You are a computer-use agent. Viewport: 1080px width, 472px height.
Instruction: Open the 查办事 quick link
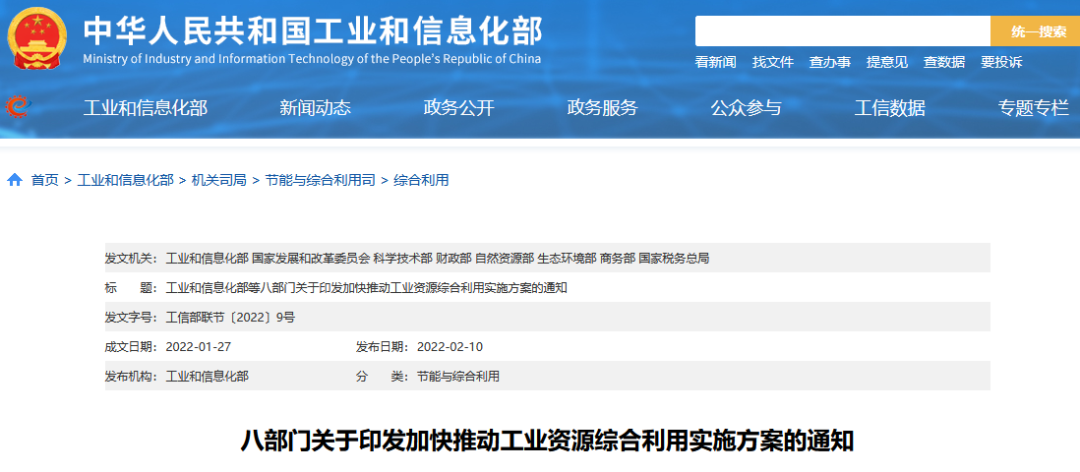pyautogui.click(x=830, y=63)
